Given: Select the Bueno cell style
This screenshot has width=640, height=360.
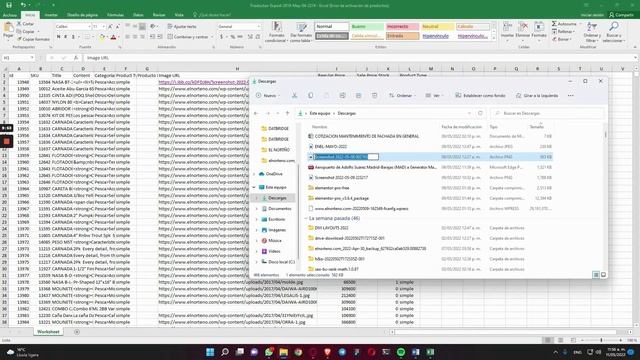Looking at the screenshot, I should click(367, 27).
